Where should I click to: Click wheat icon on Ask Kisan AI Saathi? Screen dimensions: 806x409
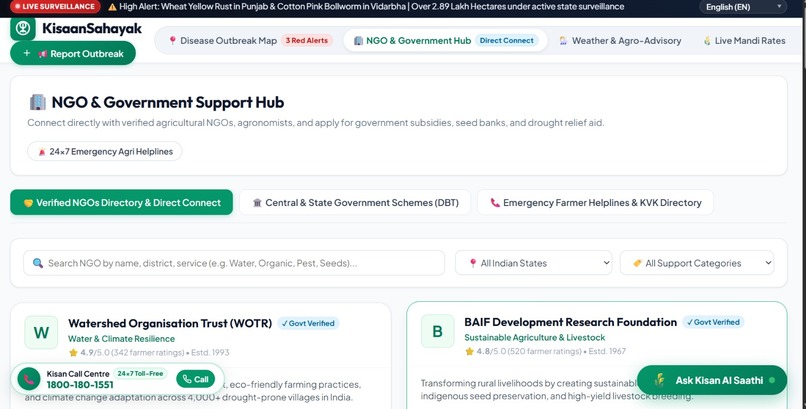tap(660, 380)
